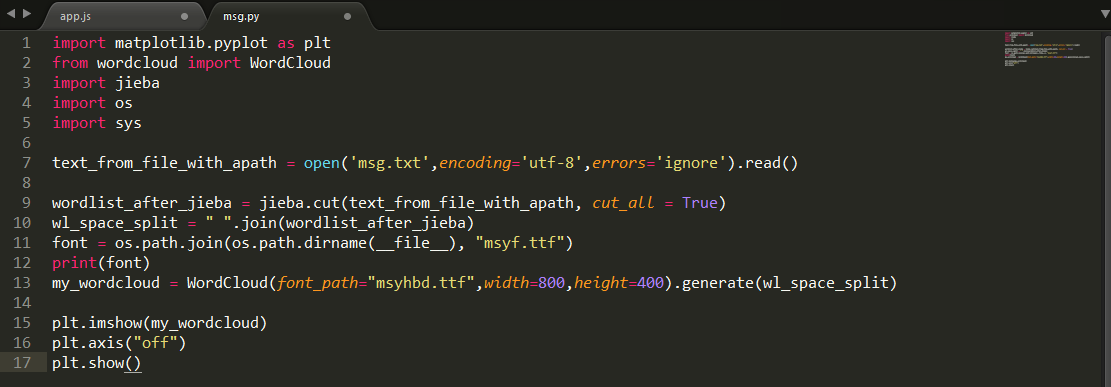This screenshot has width=1111, height=387.
Task: Click '.read()' at end of line 7
Action: [768, 163]
